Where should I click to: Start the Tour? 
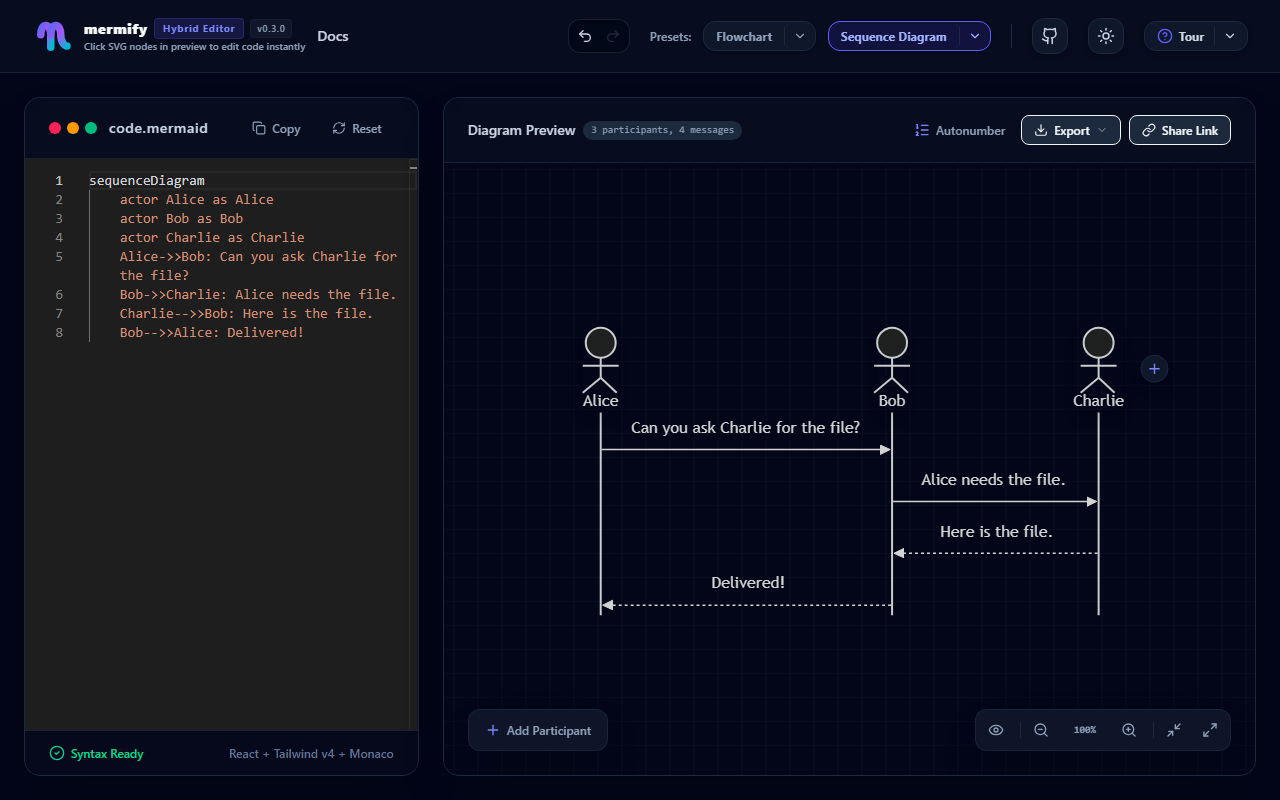pyautogui.click(x=1180, y=36)
